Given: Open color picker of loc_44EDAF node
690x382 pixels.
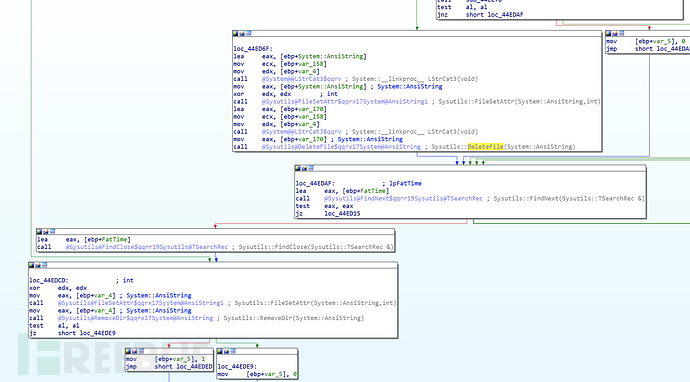Looking at the screenshot, I should (x=298, y=168).
